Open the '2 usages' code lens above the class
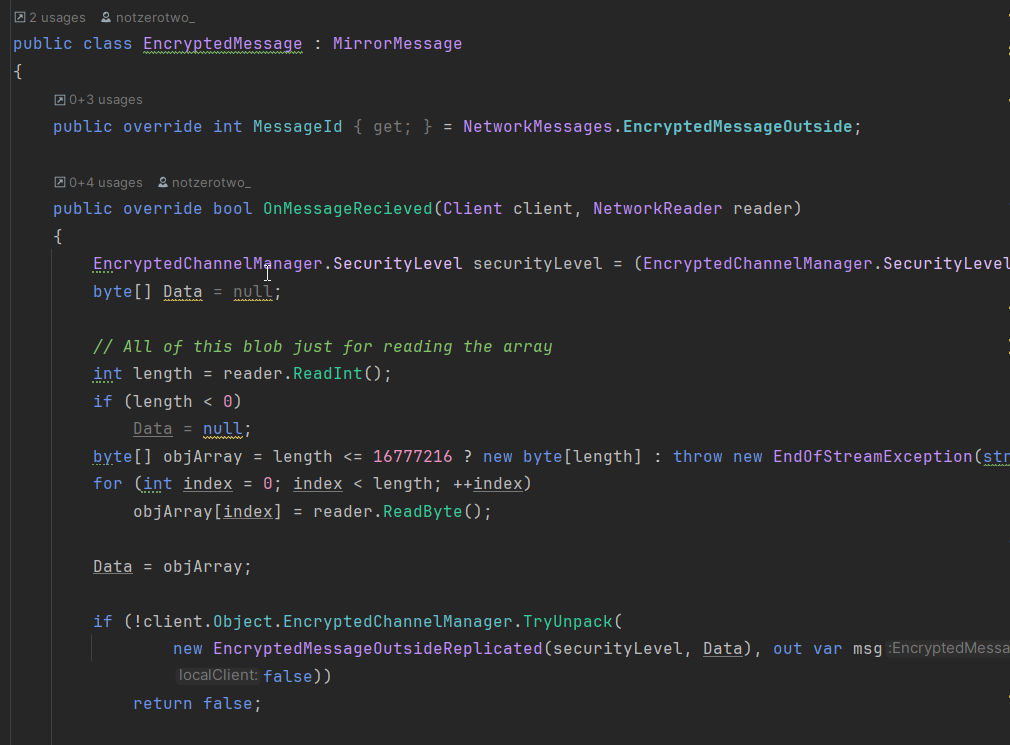Viewport: 1010px width, 745px height. pos(50,17)
